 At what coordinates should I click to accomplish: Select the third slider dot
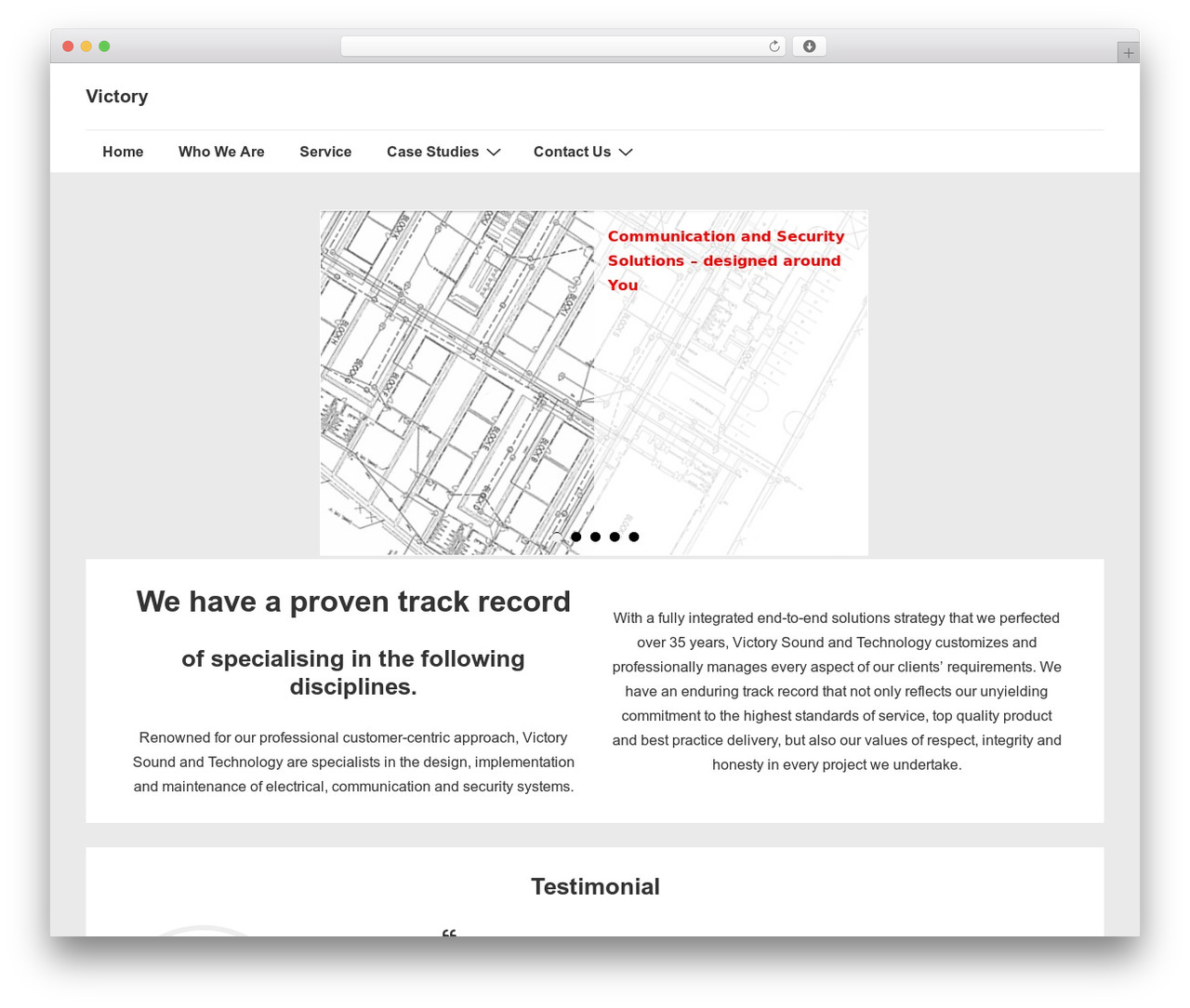coord(595,537)
